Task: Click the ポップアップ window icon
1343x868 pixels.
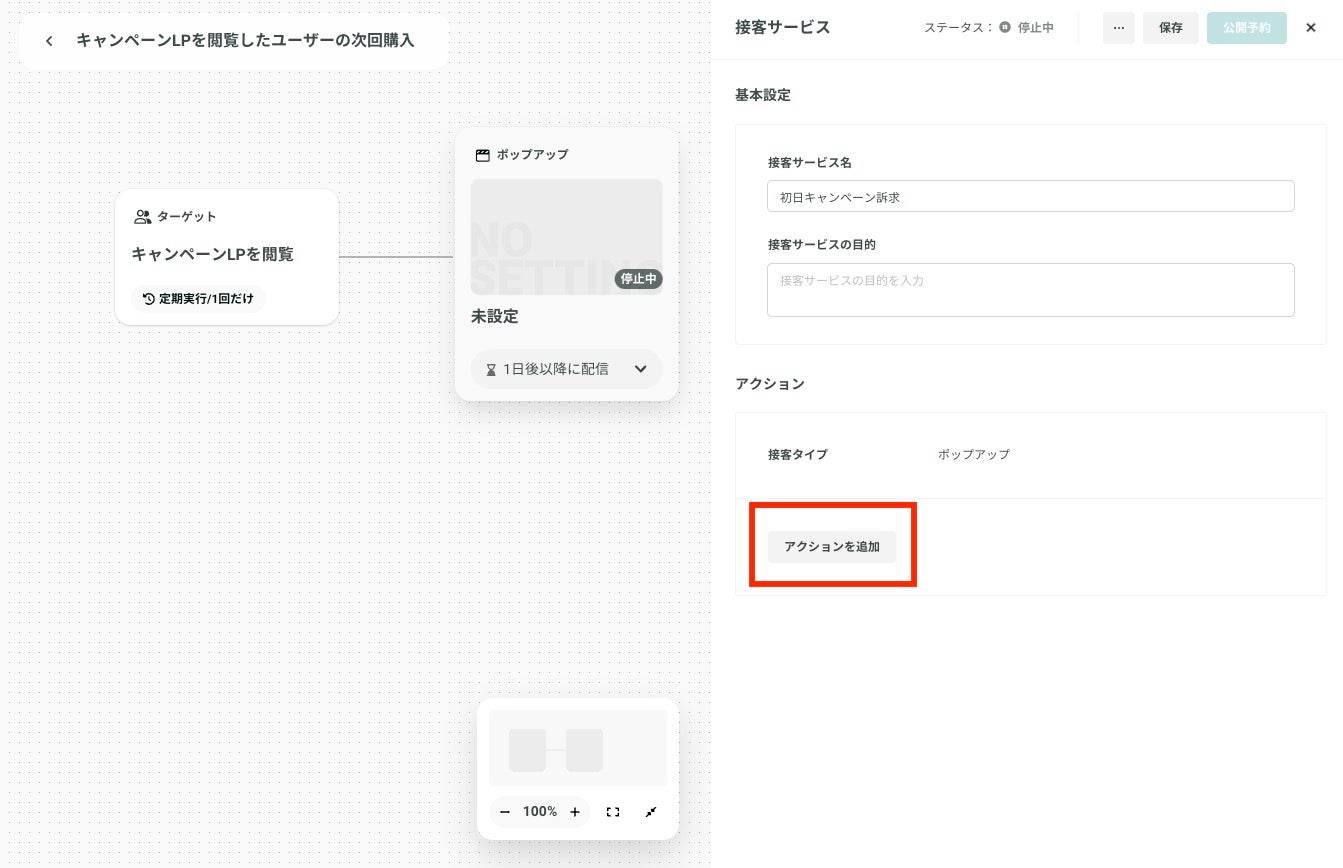Action: click(x=482, y=155)
